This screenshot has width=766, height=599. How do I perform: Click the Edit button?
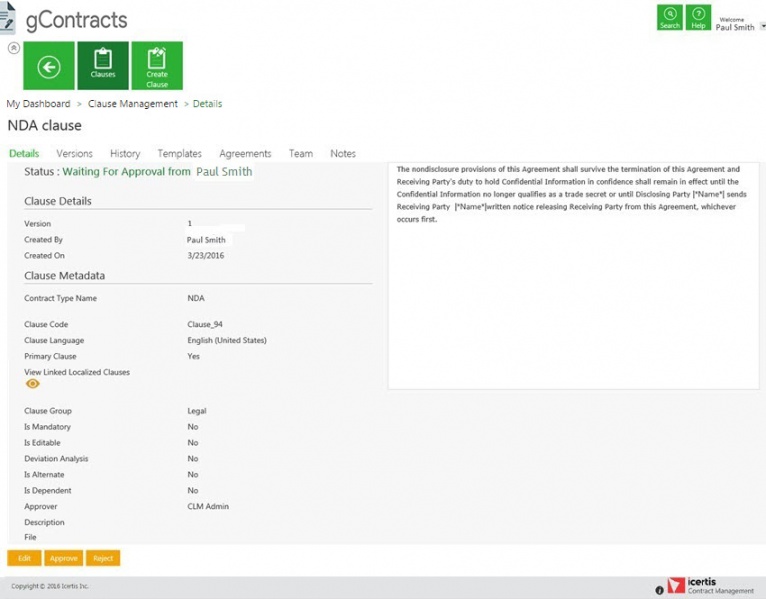pos(24,558)
